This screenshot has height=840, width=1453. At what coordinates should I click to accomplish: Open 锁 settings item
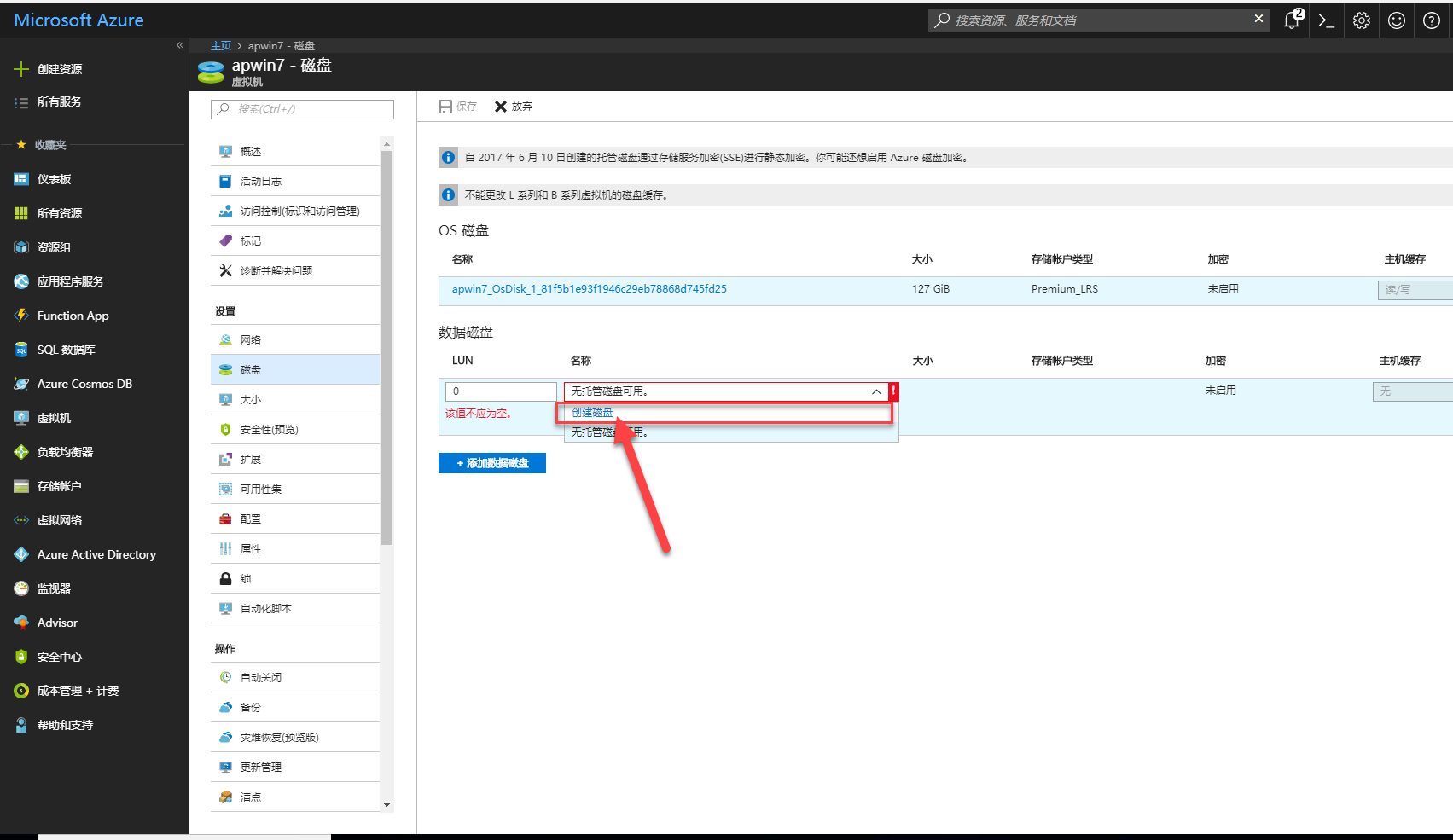(295, 578)
